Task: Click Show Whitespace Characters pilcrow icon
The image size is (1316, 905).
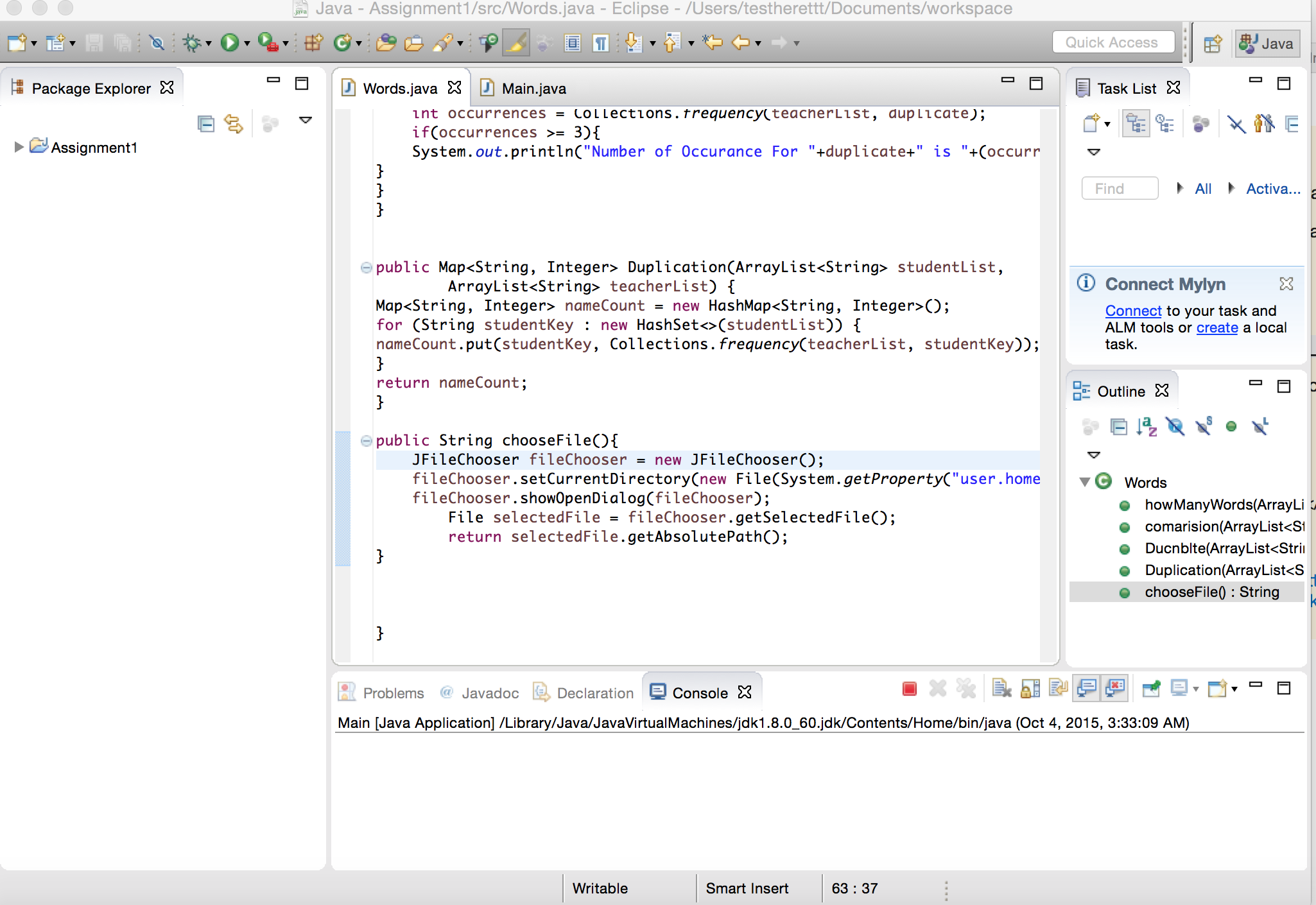Action: point(601,43)
